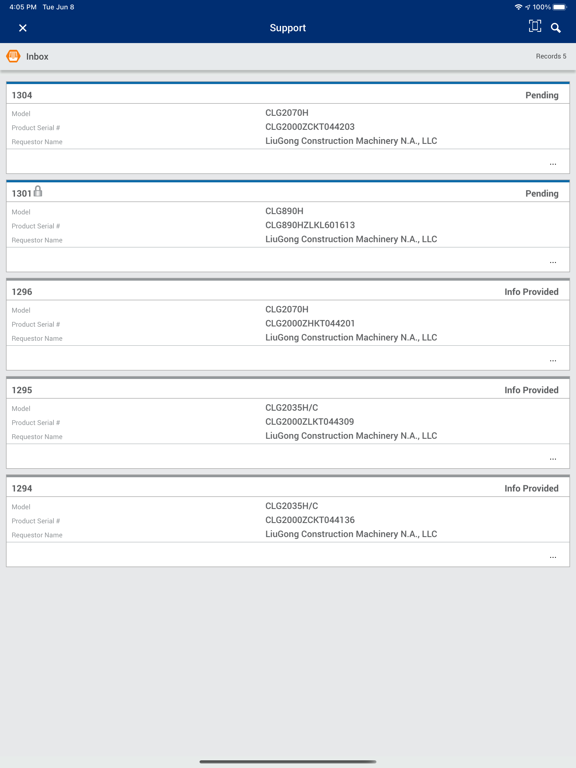Viewport: 576px width, 768px height.
Task: Open more options for record 1301
Action: 553,263
